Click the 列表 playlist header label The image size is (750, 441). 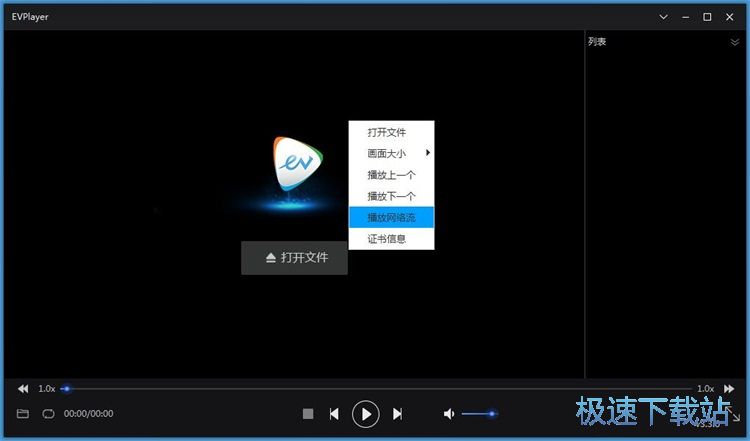click(x=597, y=42)
